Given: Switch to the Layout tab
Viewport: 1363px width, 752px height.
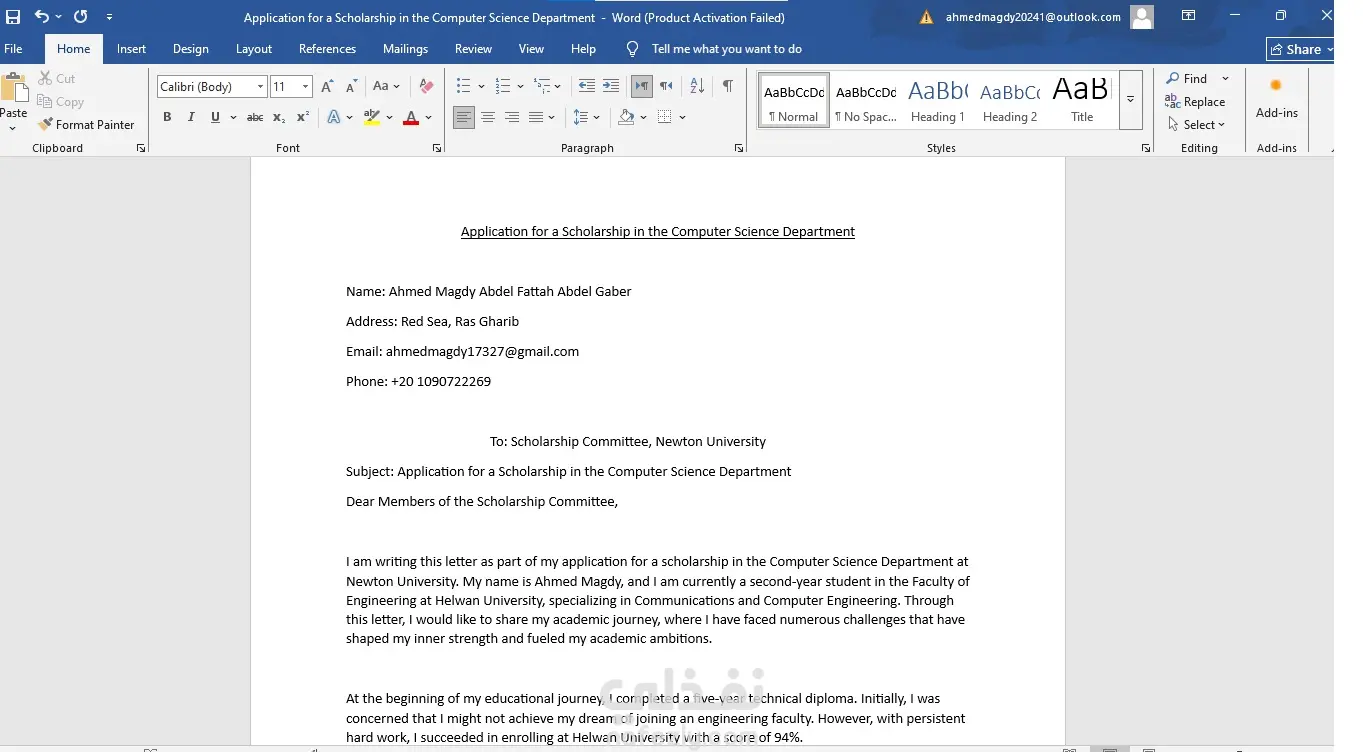Looking at the screenshot, I should pos(254,49).
